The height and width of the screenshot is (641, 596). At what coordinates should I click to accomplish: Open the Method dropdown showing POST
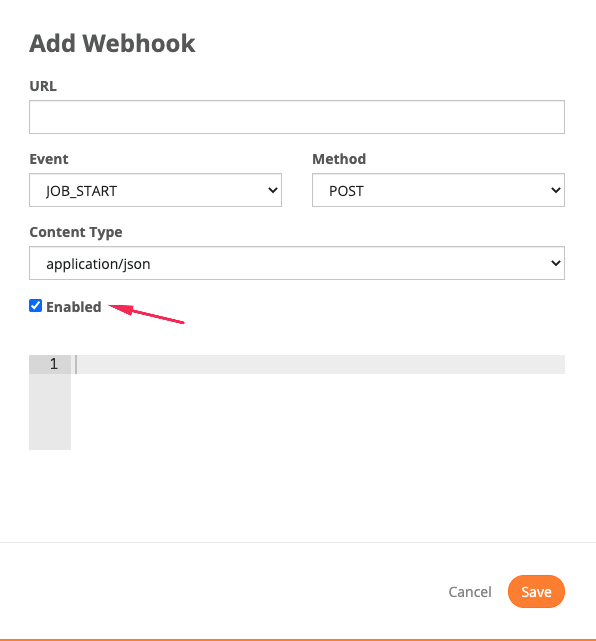coord(438,190)
